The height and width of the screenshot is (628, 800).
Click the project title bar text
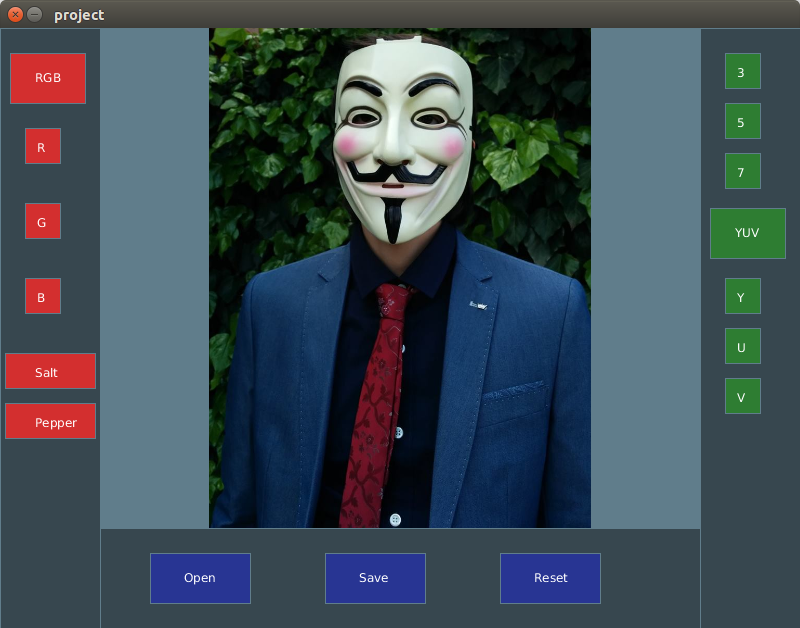79,15
